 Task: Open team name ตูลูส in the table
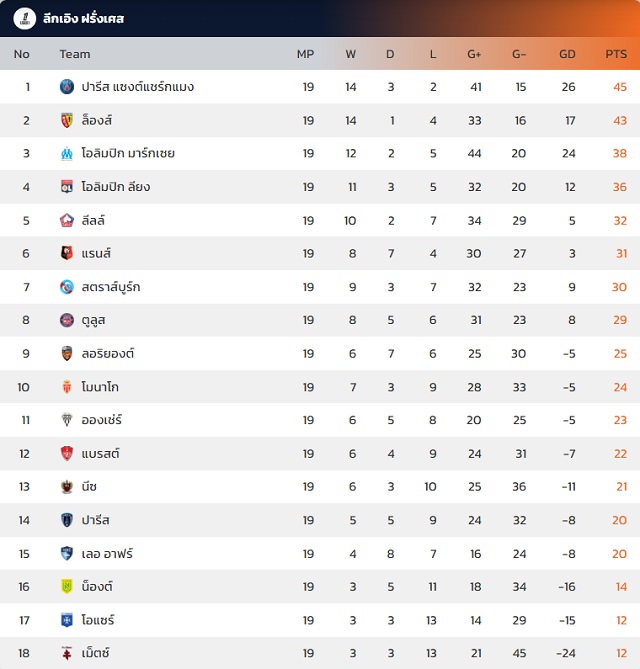click(94, 320)
